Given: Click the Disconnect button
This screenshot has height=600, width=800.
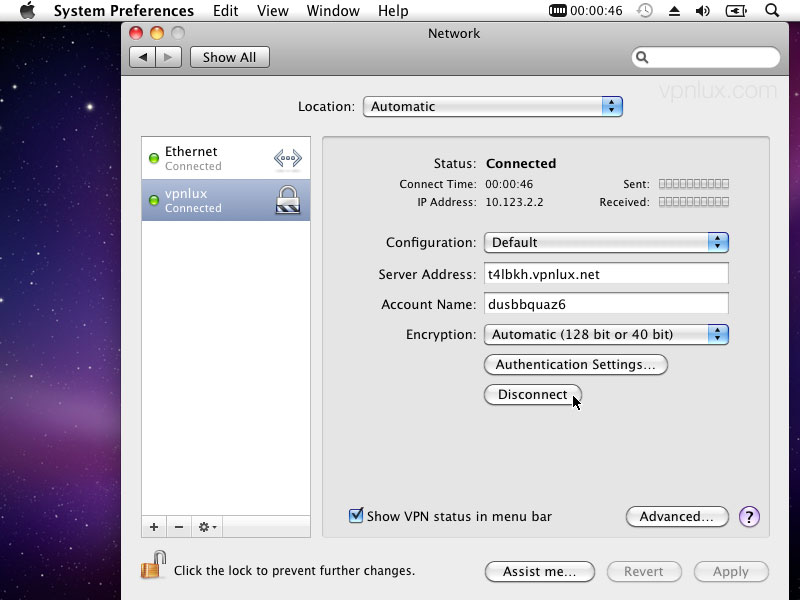Looking at the screenshot, I should [x=533, y=395].
